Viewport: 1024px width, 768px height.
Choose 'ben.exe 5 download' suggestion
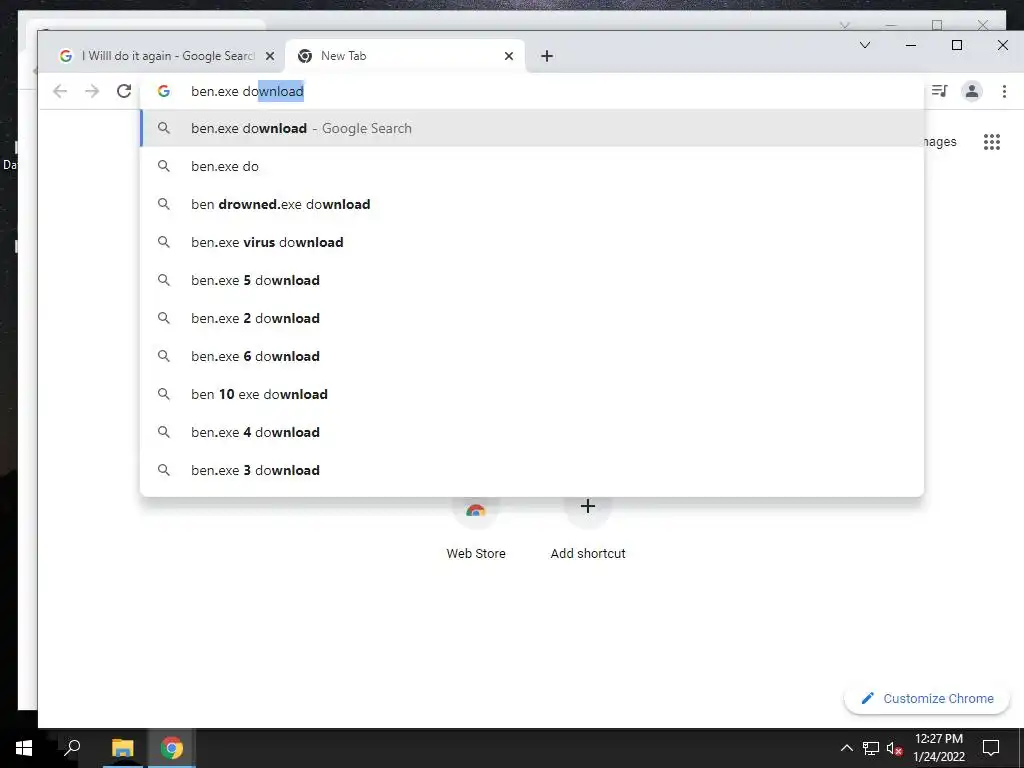[x=532, y=280]
